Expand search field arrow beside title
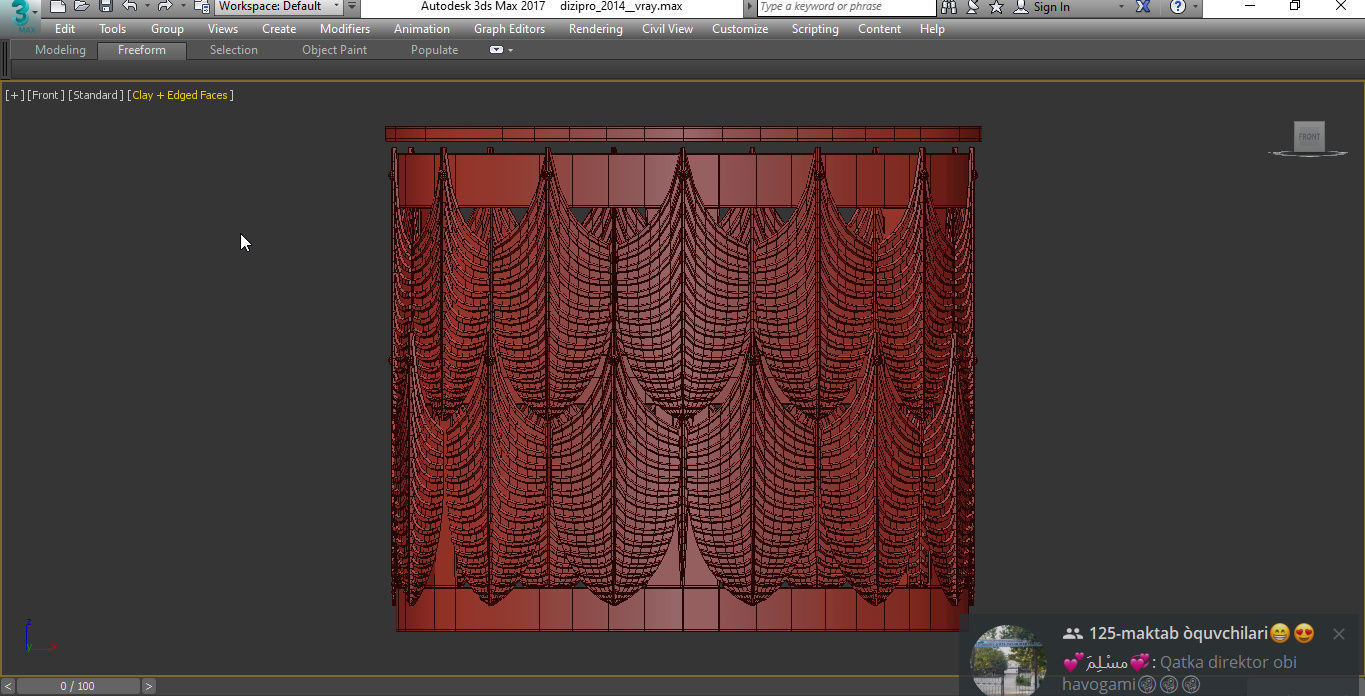The width and height of the screenshot is (1365, 696). coord(750,7)
